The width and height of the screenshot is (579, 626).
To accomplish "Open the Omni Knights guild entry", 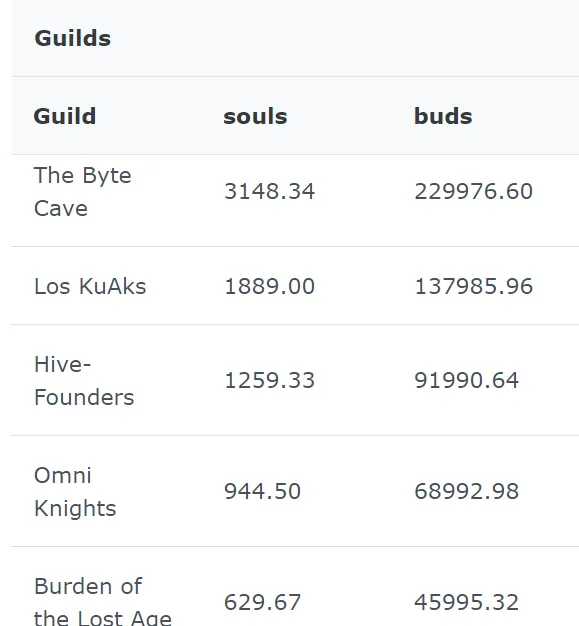I will (75, 491).
